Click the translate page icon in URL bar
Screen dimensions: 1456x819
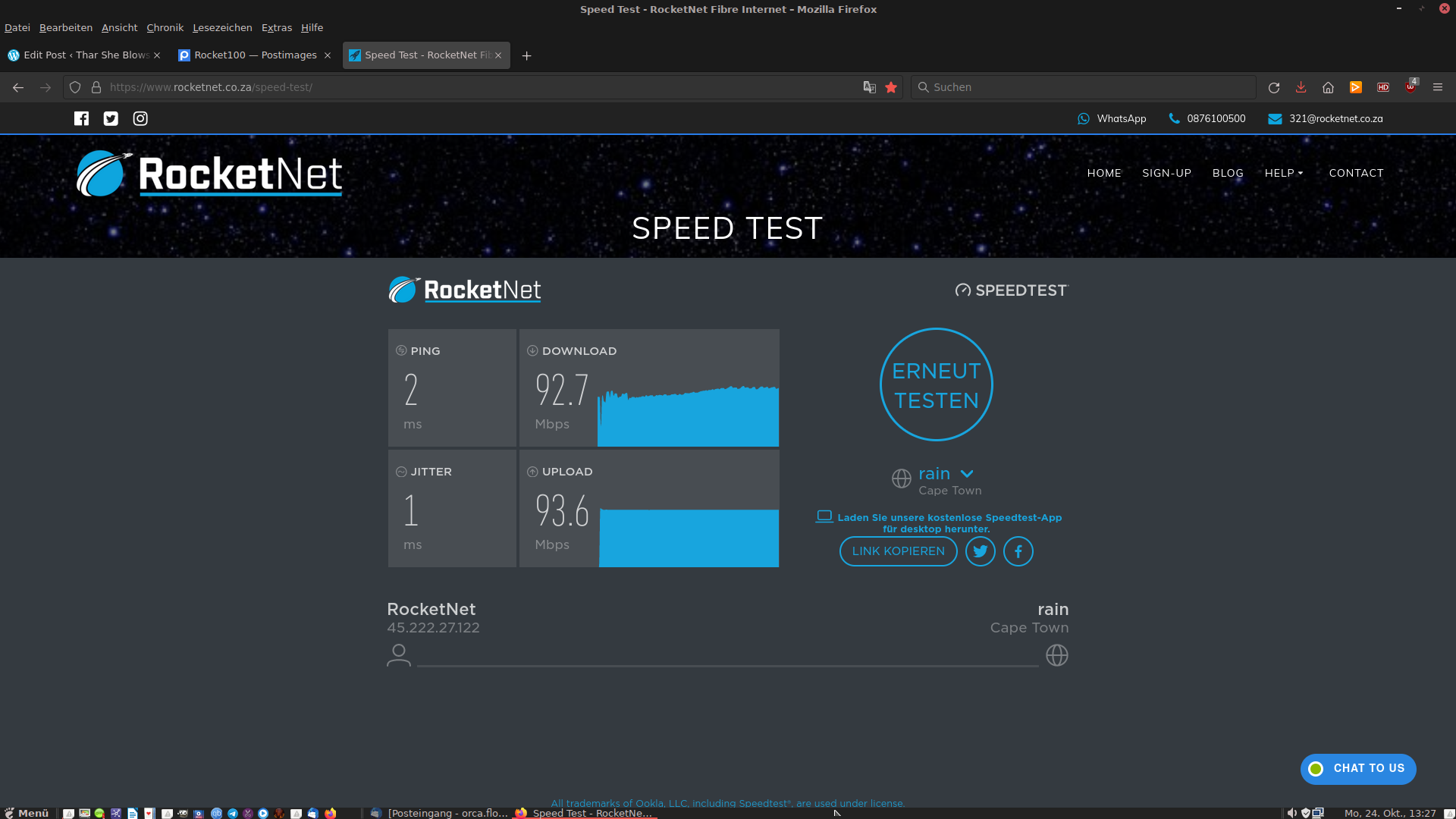(x=870, y=87)
